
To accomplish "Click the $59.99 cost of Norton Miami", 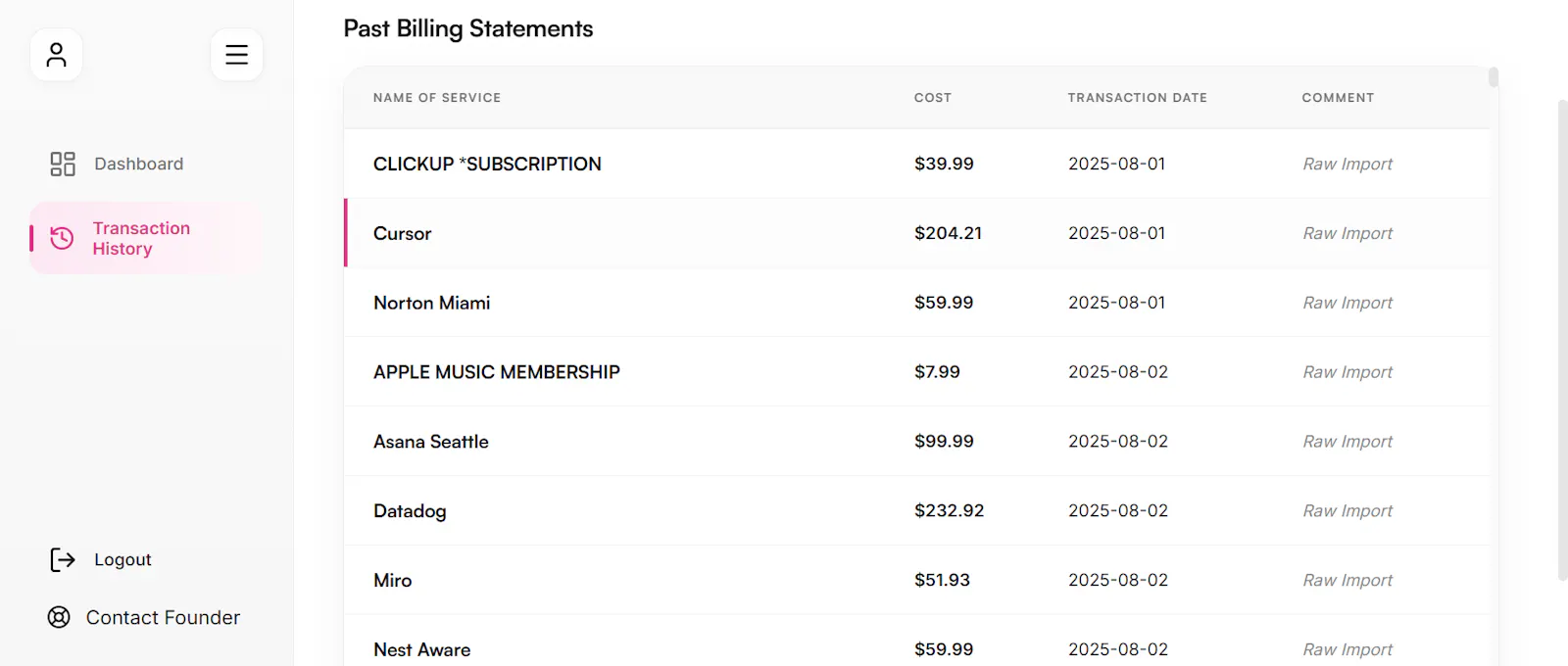I will click(x=944, y=303).
